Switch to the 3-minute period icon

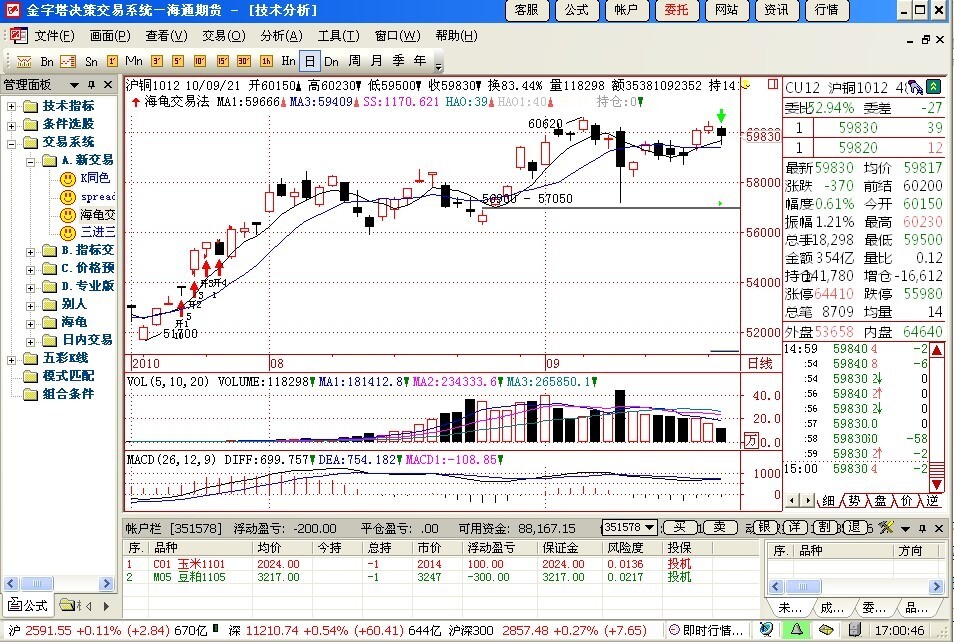coord(157,61)
